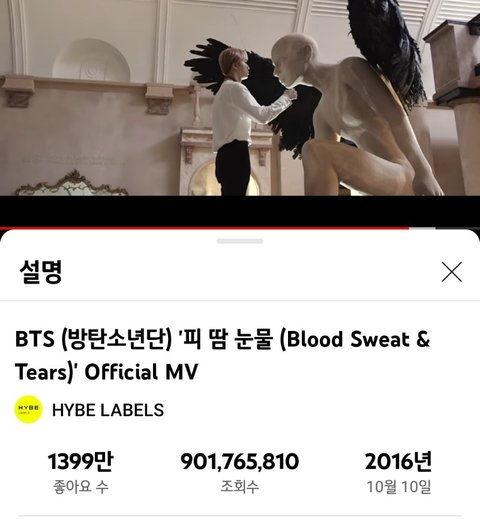Tap the video frame to show controls
The image size is (480, 521).
(240, 98)
